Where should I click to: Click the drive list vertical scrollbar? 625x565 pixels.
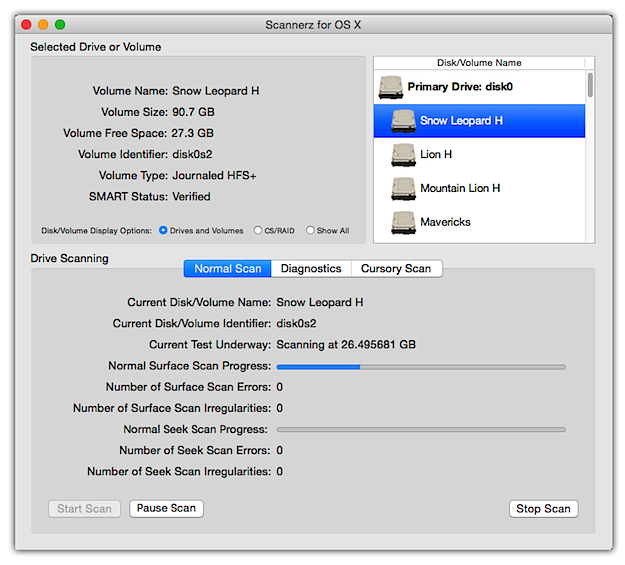(589, 85)
